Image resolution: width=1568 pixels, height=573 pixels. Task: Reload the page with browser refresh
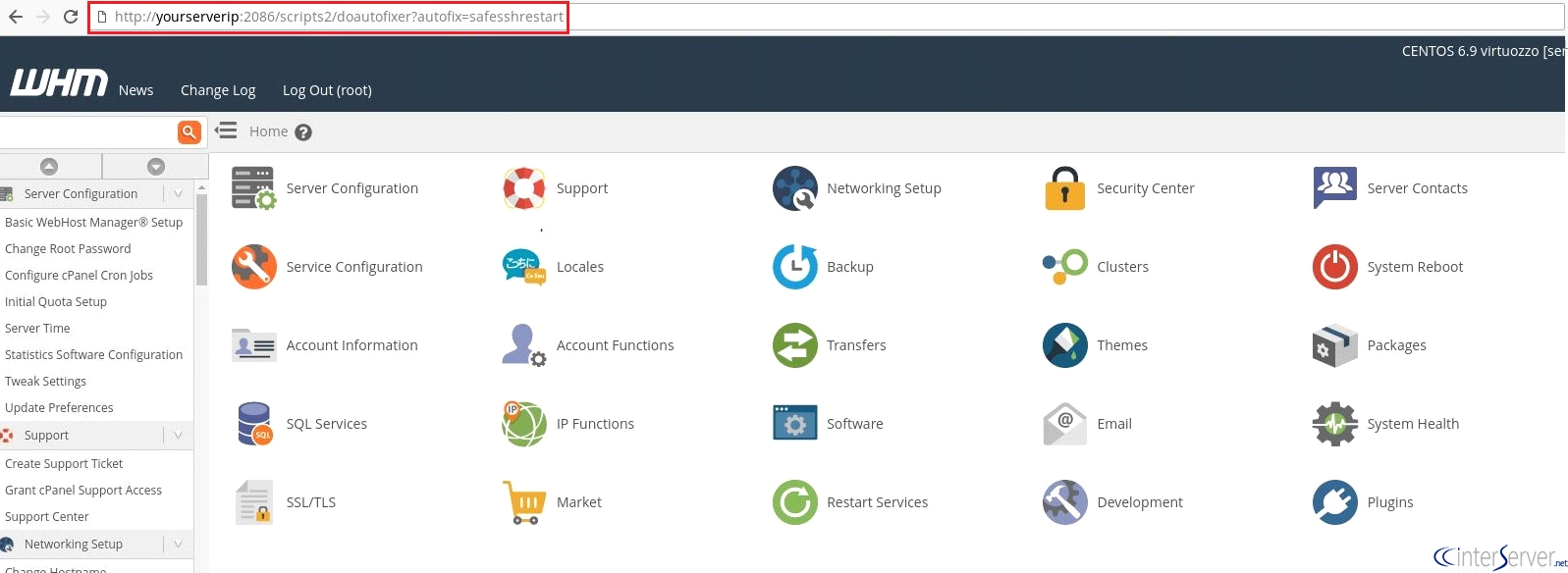click(71, 17)
